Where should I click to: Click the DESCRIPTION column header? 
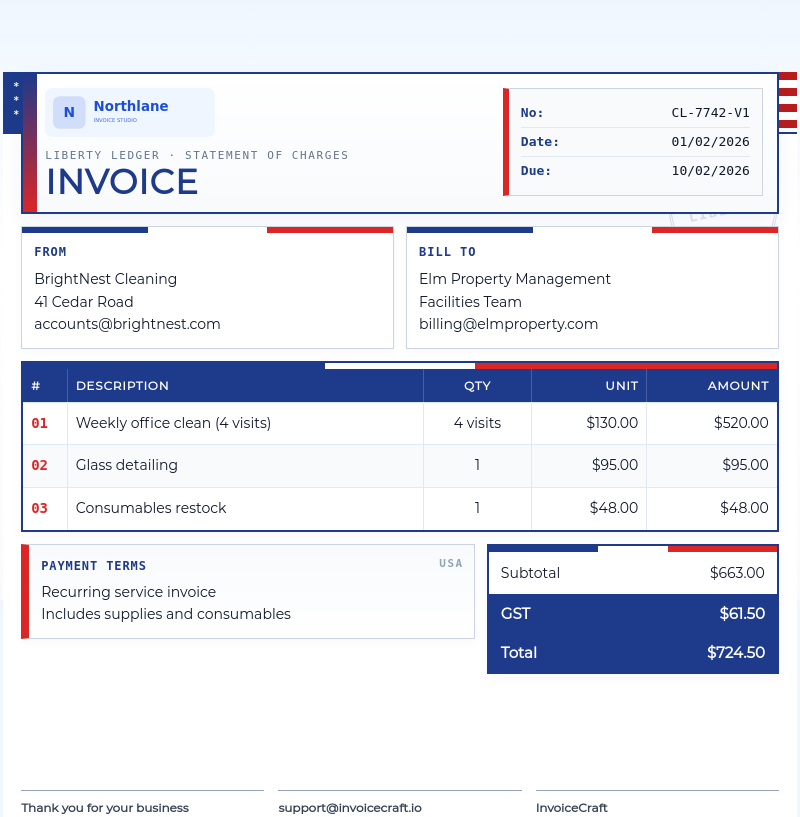tap(122, 386)
